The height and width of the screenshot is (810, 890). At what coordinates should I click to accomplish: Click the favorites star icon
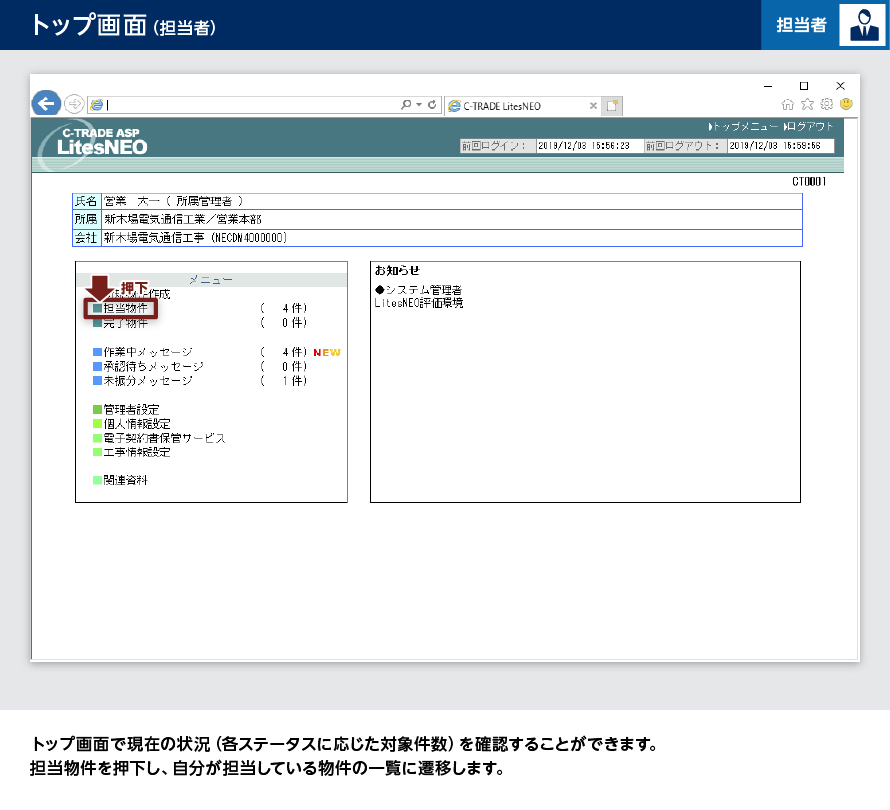pyautogui.click(x=807, y=104)
